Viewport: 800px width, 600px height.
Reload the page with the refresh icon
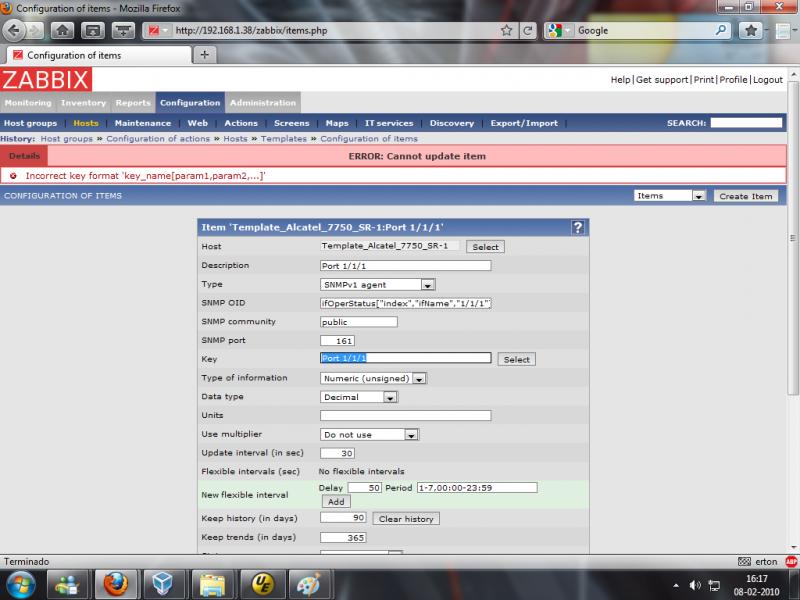click(526, 30)
